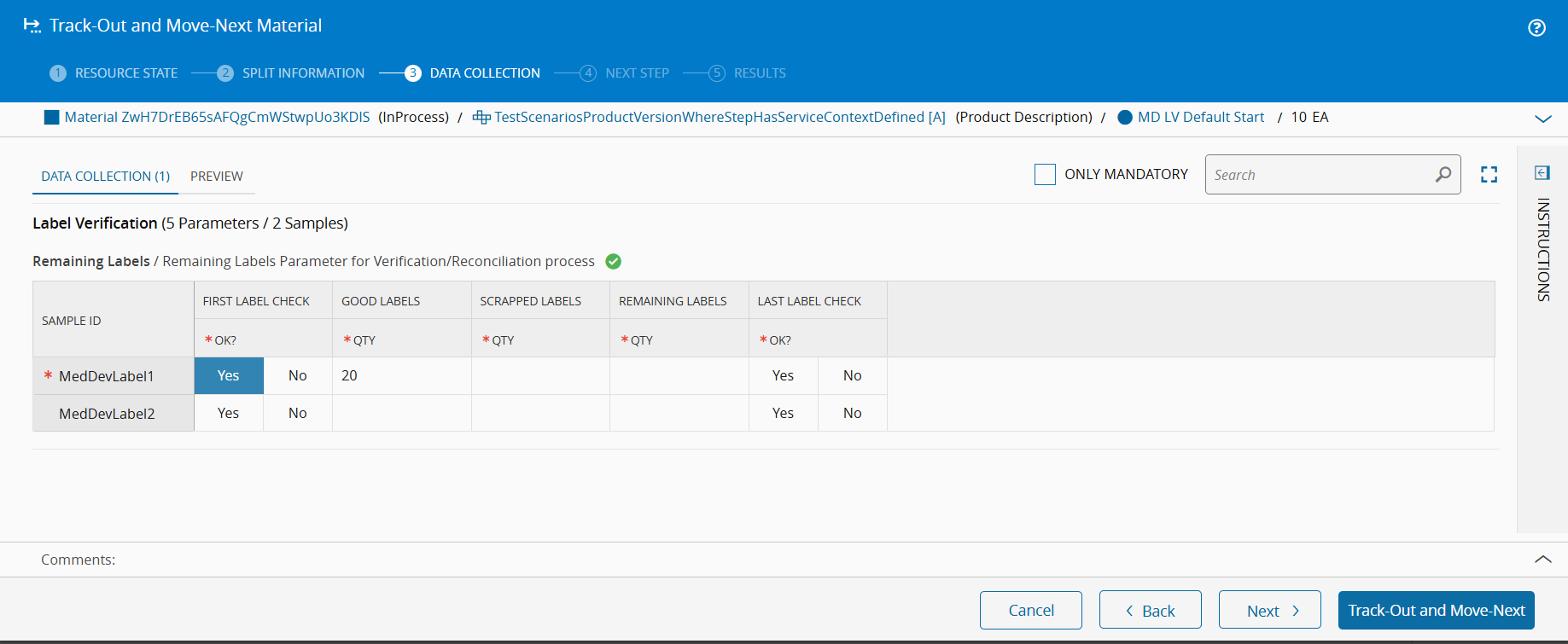Toggle Yes for MedDevLabel1 First Label Check
Viewport: 1568px width, 644px height.
pyautogui.click(x=229, y=375)
